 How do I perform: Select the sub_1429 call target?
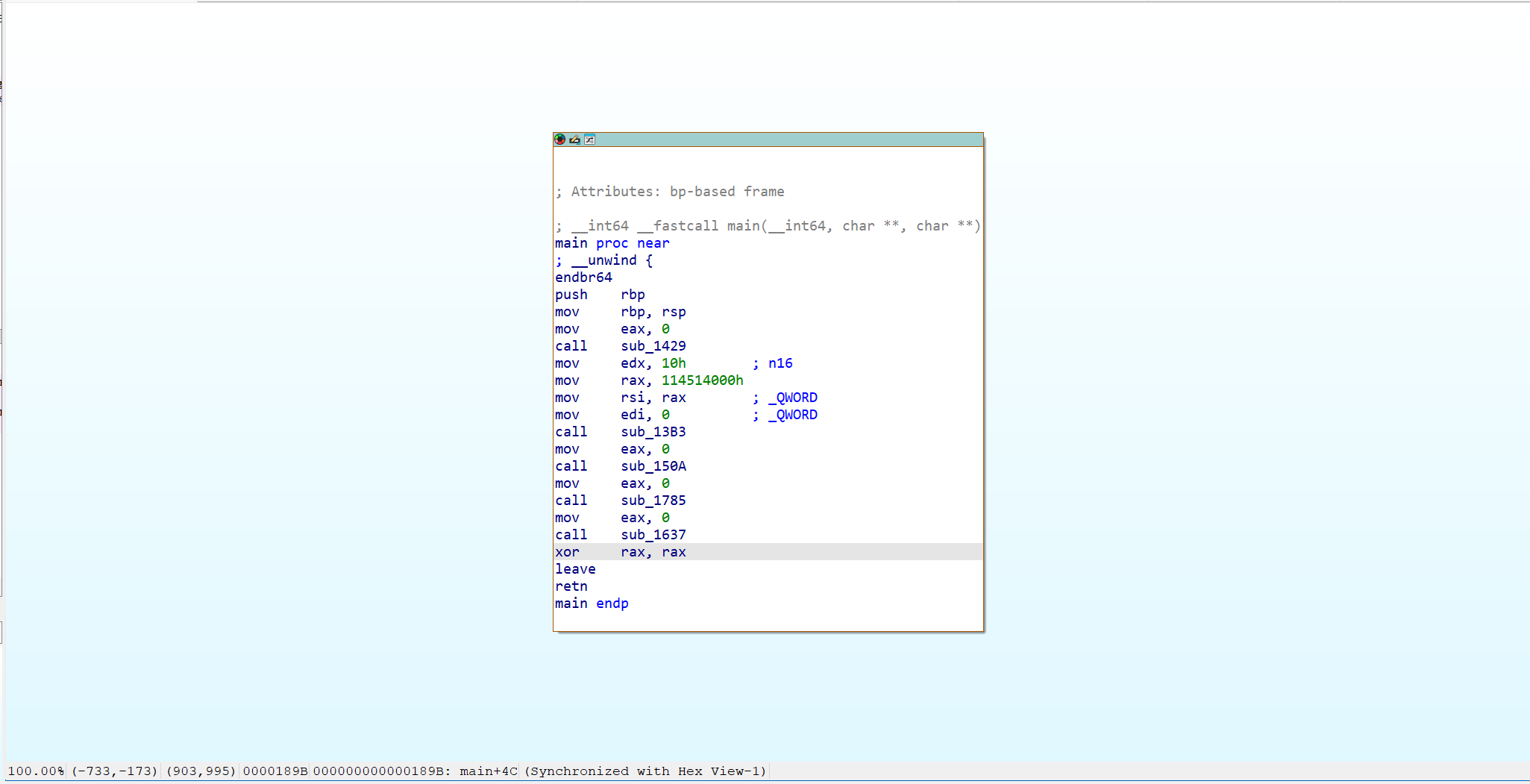[653, 345]
